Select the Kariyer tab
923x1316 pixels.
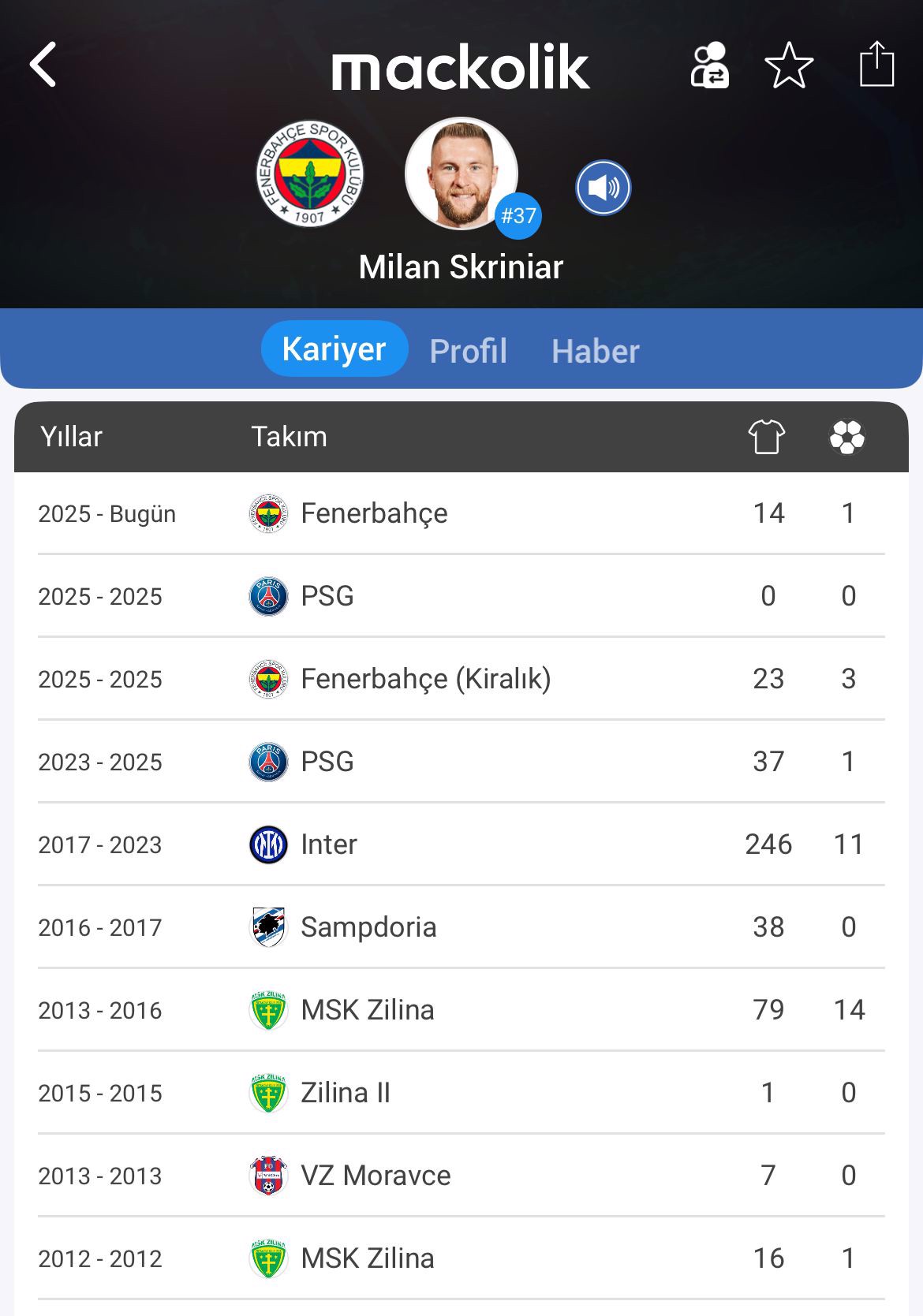coord(334,349)
